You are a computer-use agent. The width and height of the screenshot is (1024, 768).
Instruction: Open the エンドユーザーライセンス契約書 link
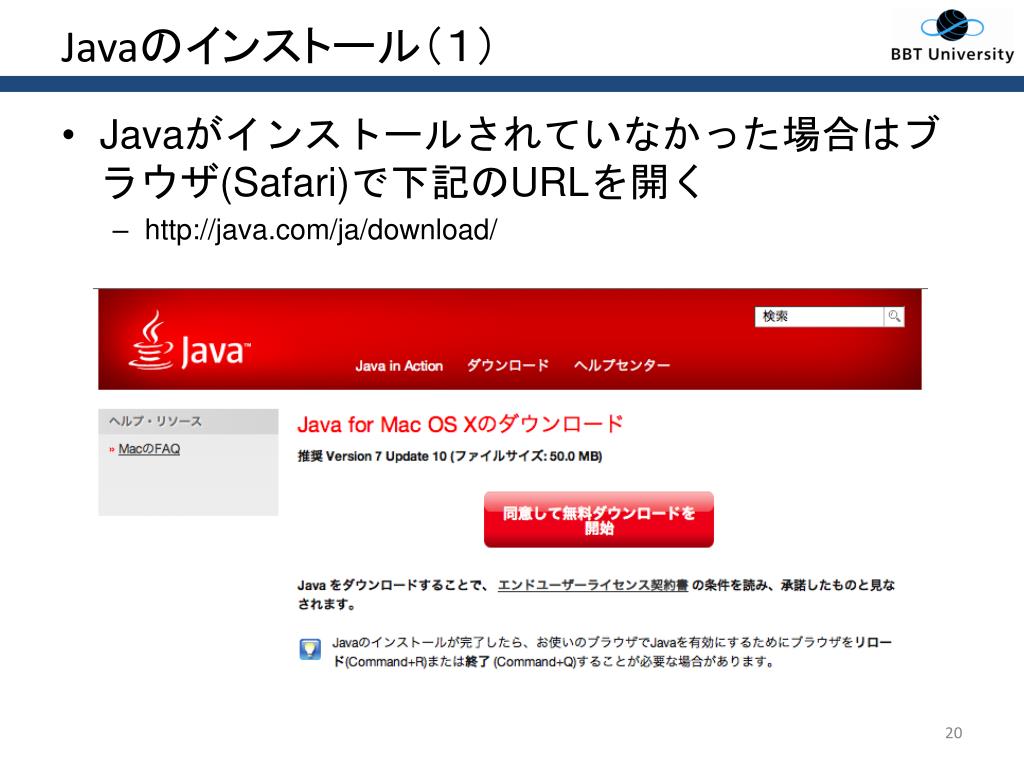(592, 585)
